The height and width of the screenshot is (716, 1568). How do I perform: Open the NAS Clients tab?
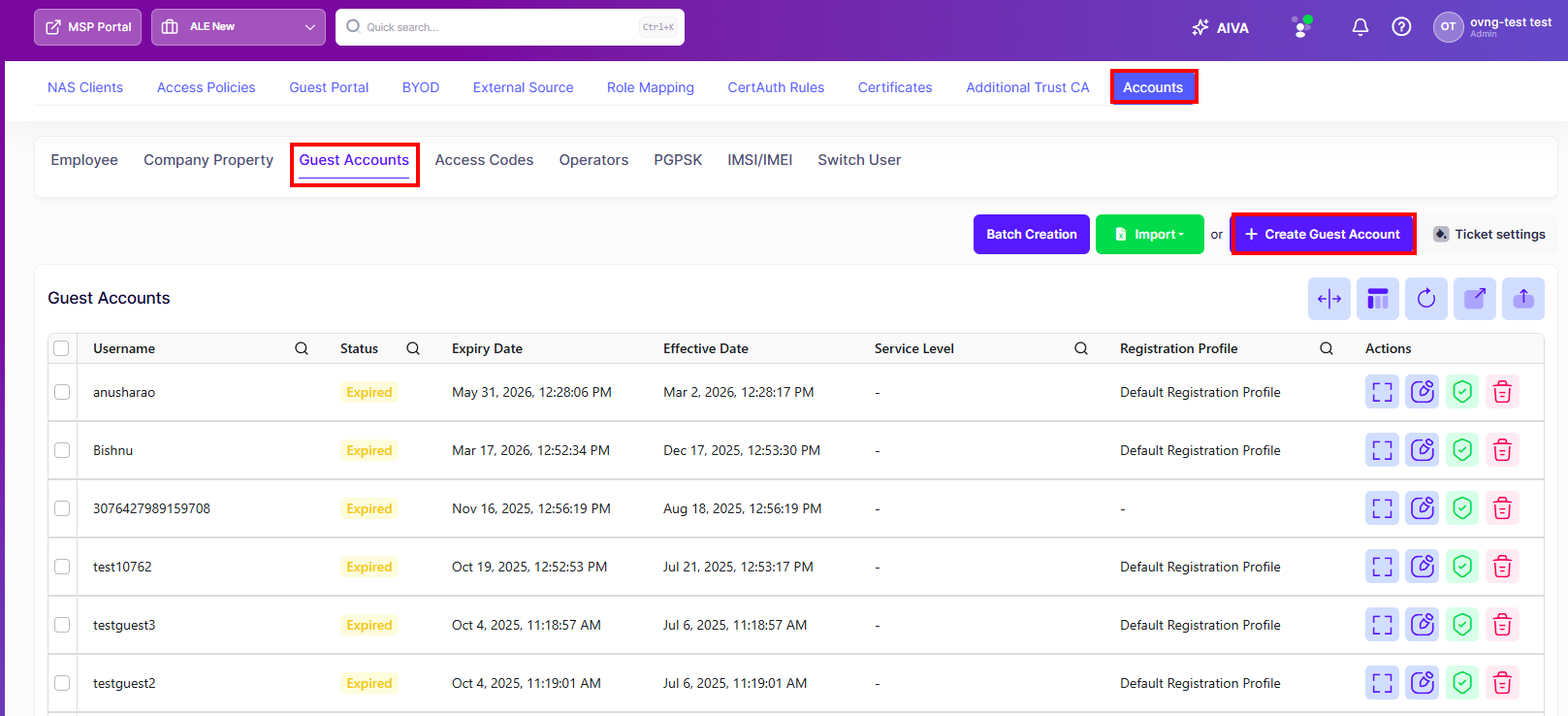(85, 87)
